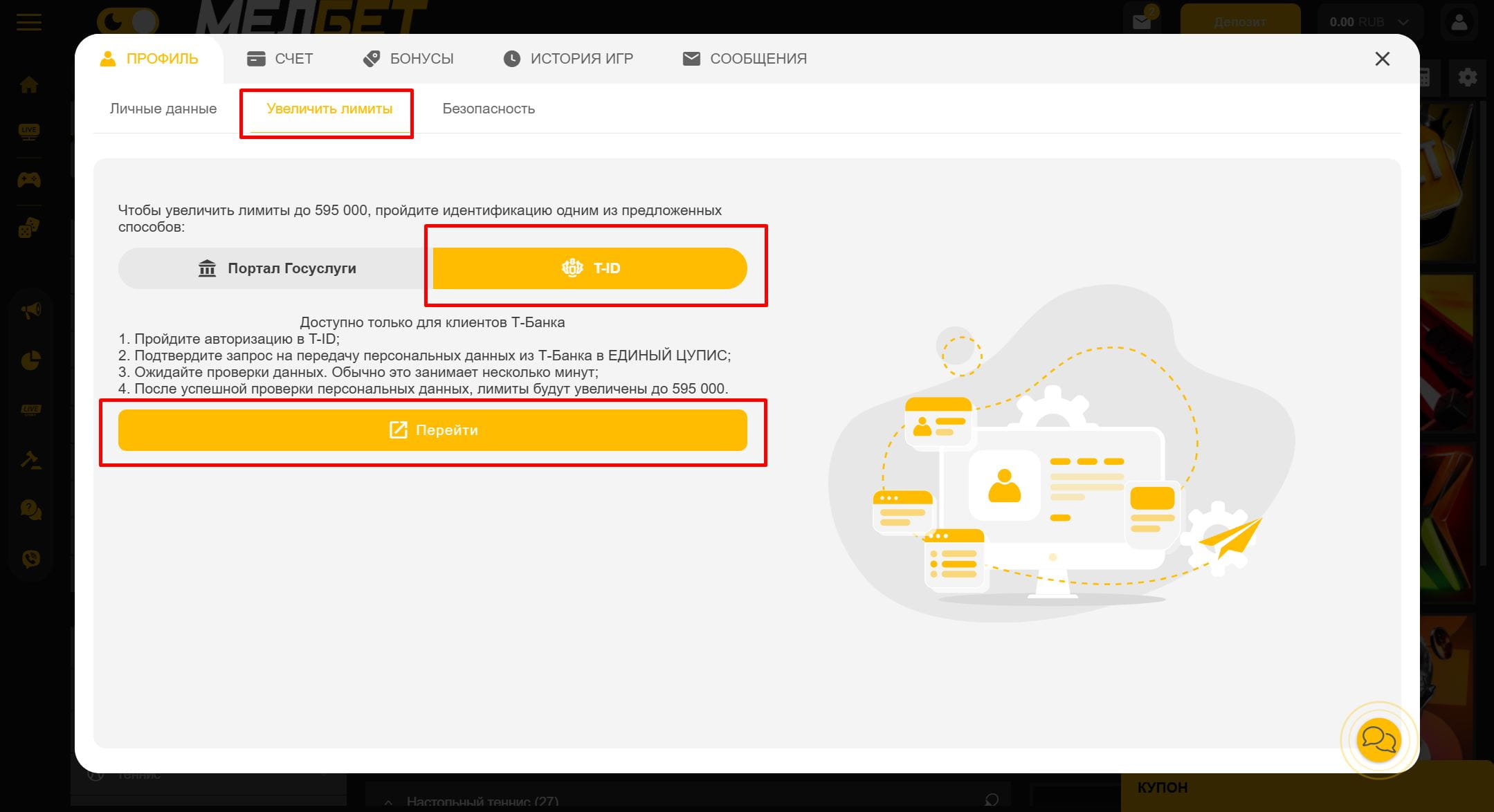
Task: Select the gamepad icon in sidebar
Action: point(29,180)
